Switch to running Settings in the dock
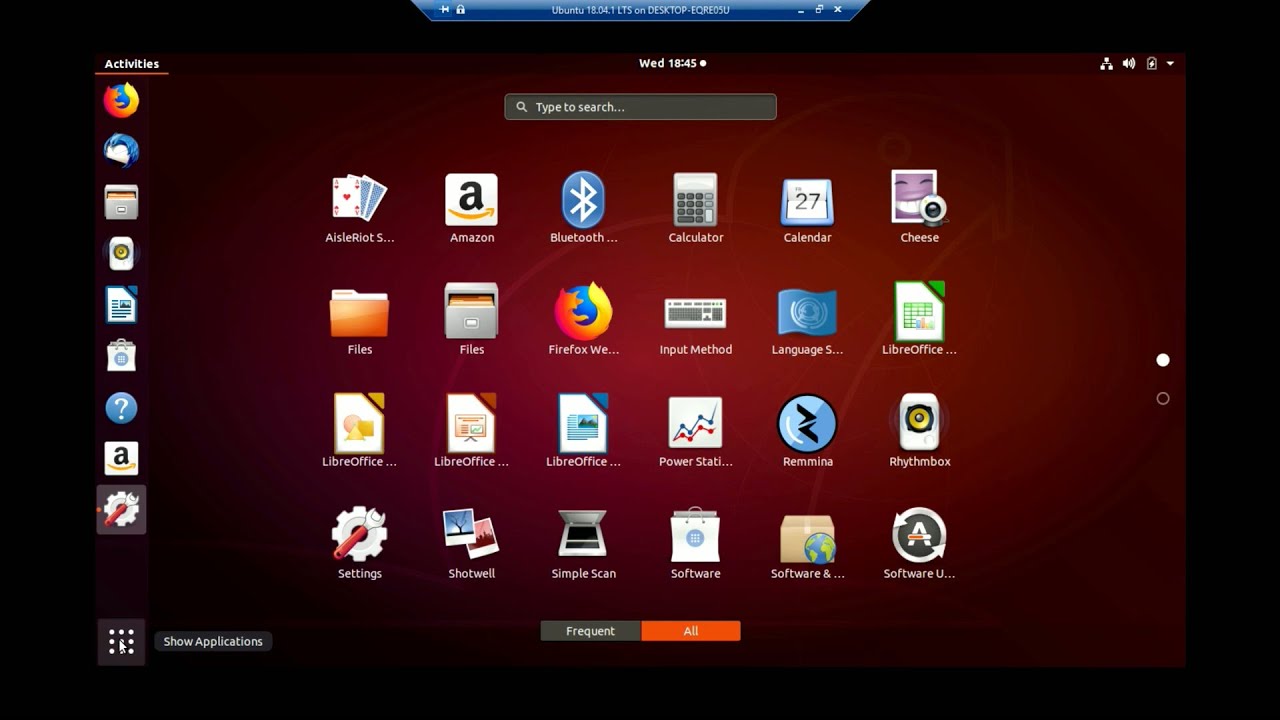 click(x=121, y=510)
